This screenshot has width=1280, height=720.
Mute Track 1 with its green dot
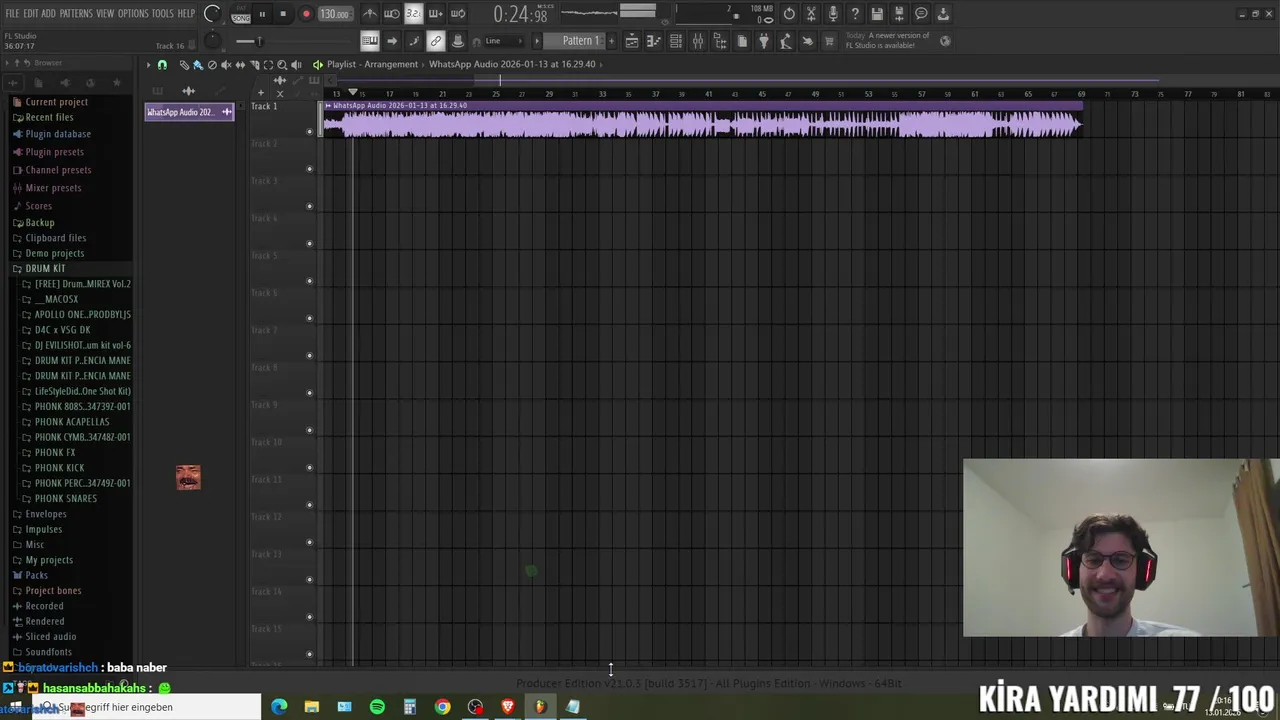tap(309, 131)
